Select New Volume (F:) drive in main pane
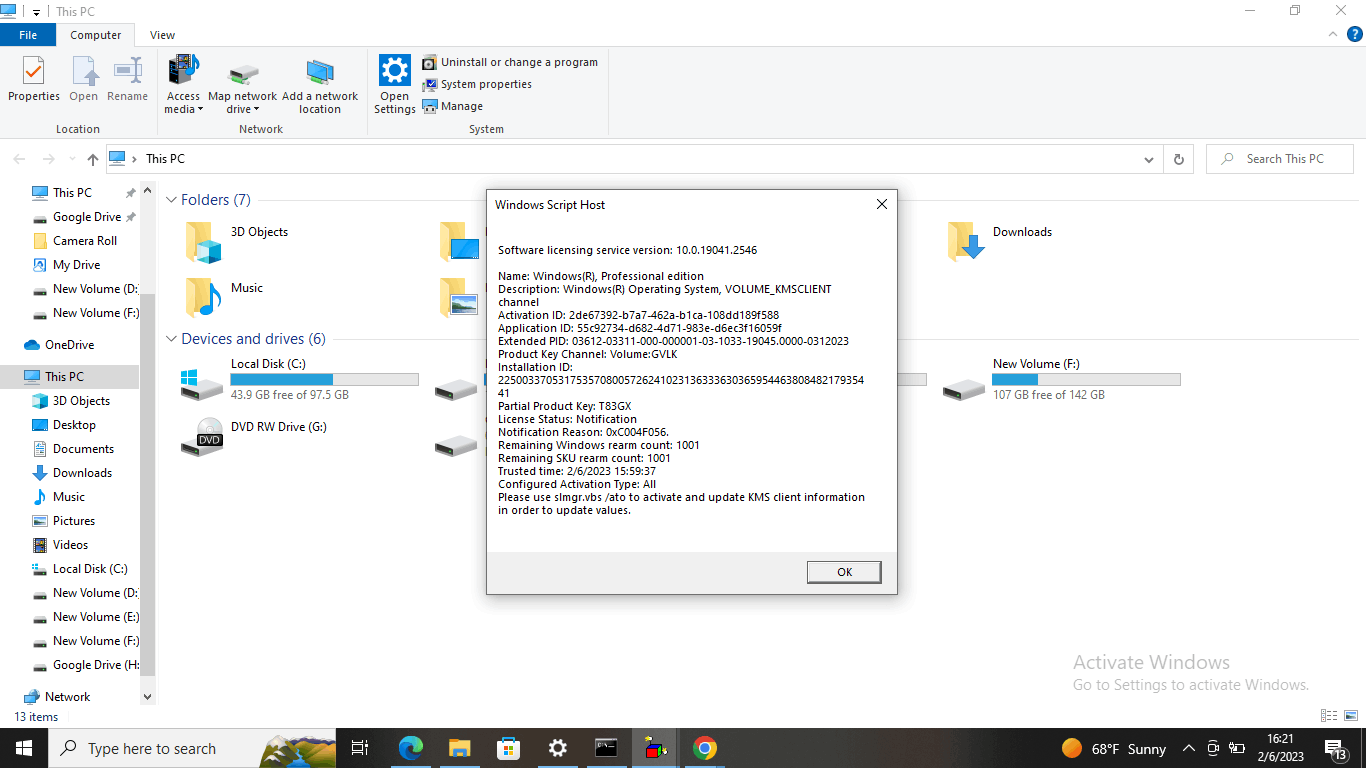1366x768 pixels. click(1062, 380)
